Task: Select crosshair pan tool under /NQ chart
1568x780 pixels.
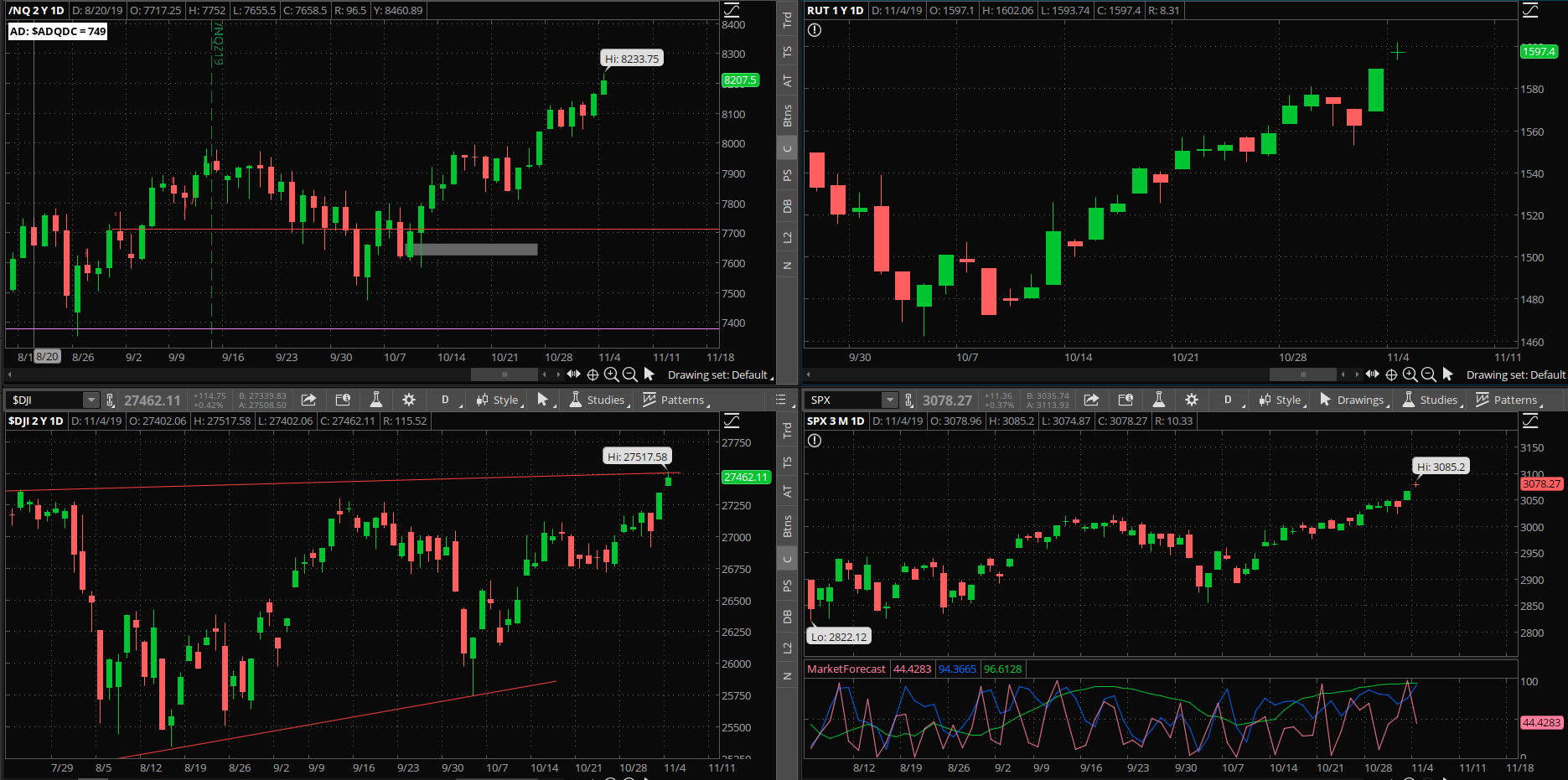Action: (593, 375)
